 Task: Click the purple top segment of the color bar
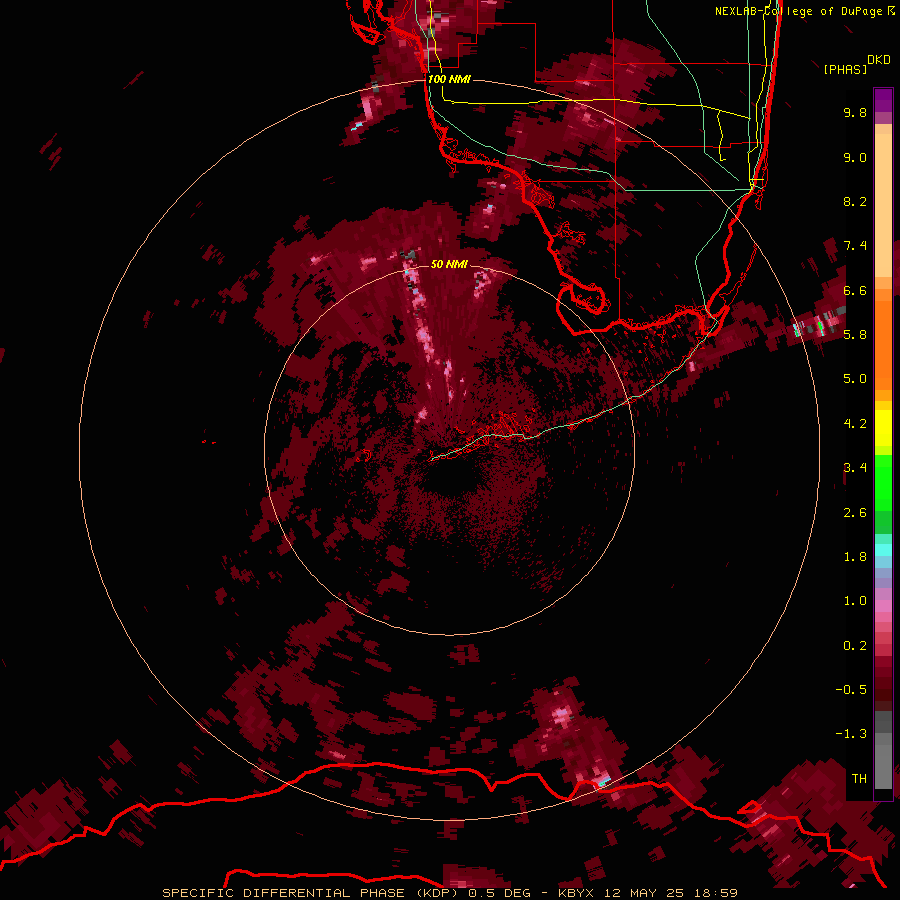click(883, 100)
